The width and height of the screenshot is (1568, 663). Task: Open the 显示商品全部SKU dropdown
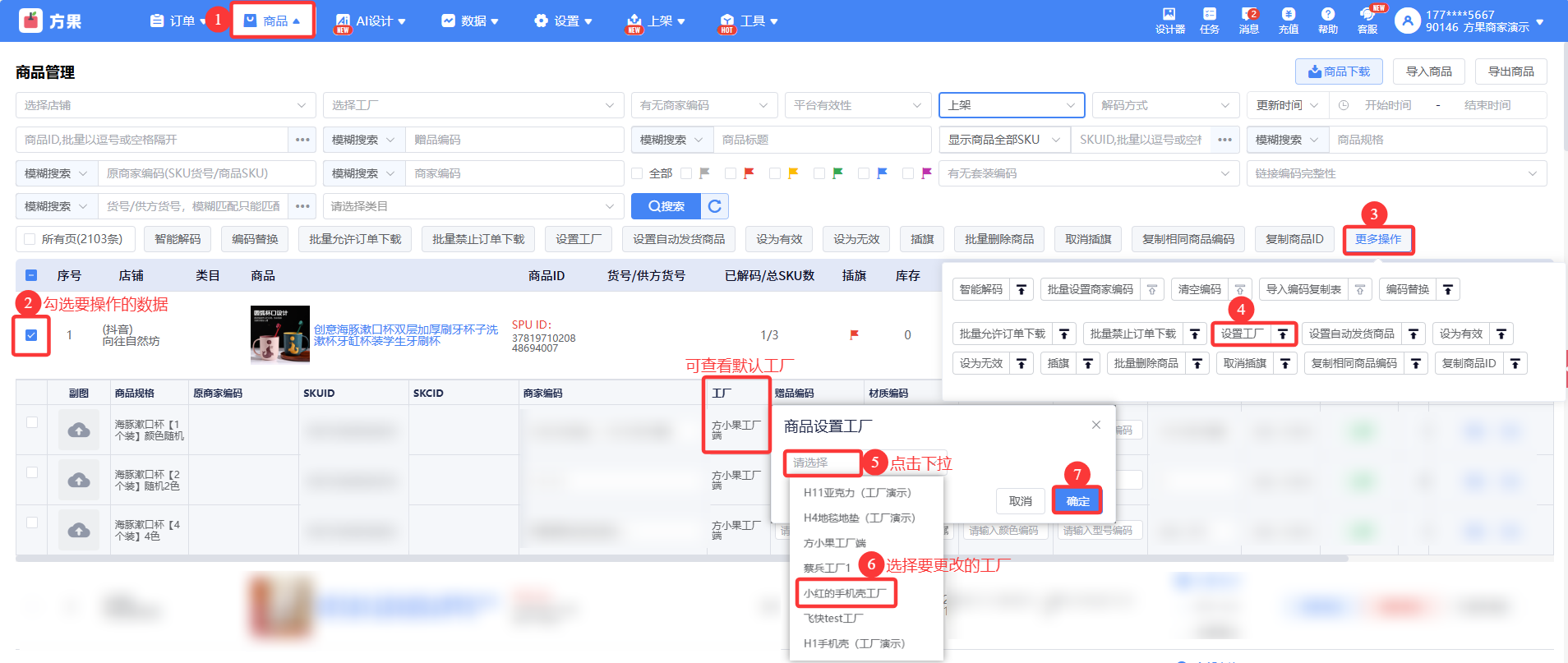point(1005,140)
